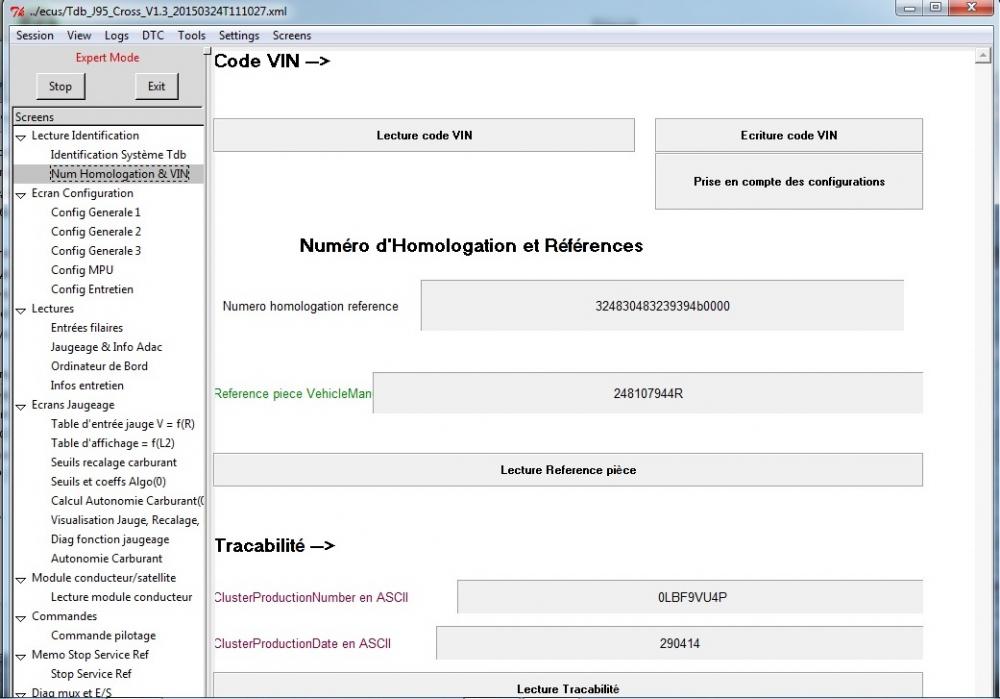The image size is (1000, 699).
Task: Open the Session menu
Action: [35, 36]
